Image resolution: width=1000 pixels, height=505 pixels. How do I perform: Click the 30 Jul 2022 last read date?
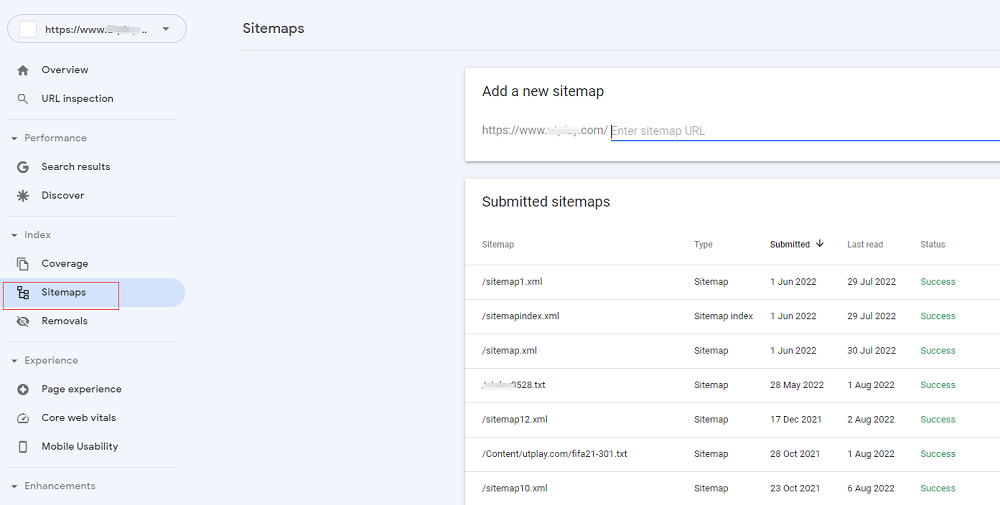click(x=871, y=351)
